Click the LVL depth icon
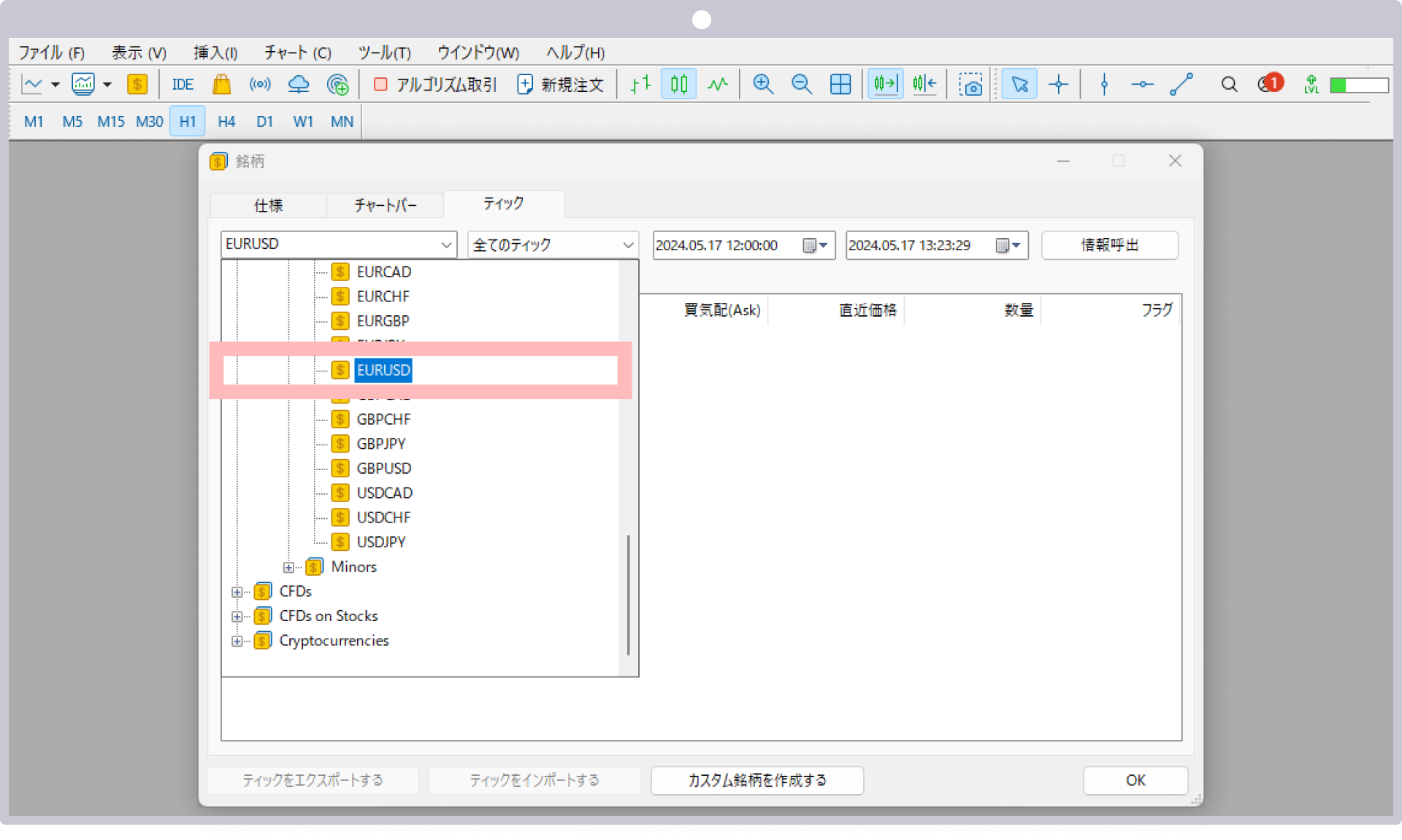This screenshot has height=840, width=1402. pos(1311,85)
